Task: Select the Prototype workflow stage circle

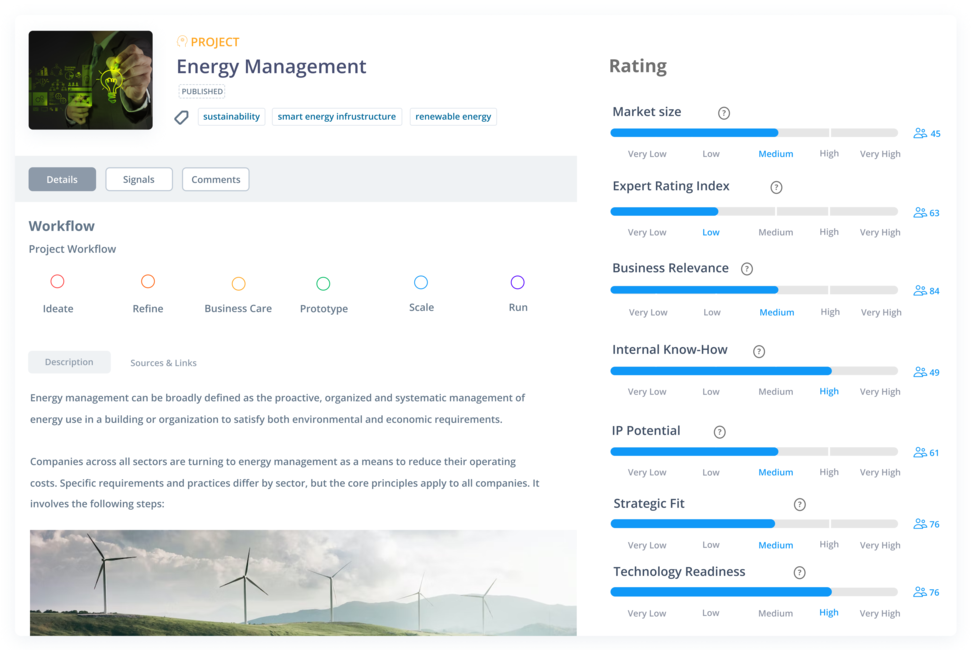Action: coord(323,284)
